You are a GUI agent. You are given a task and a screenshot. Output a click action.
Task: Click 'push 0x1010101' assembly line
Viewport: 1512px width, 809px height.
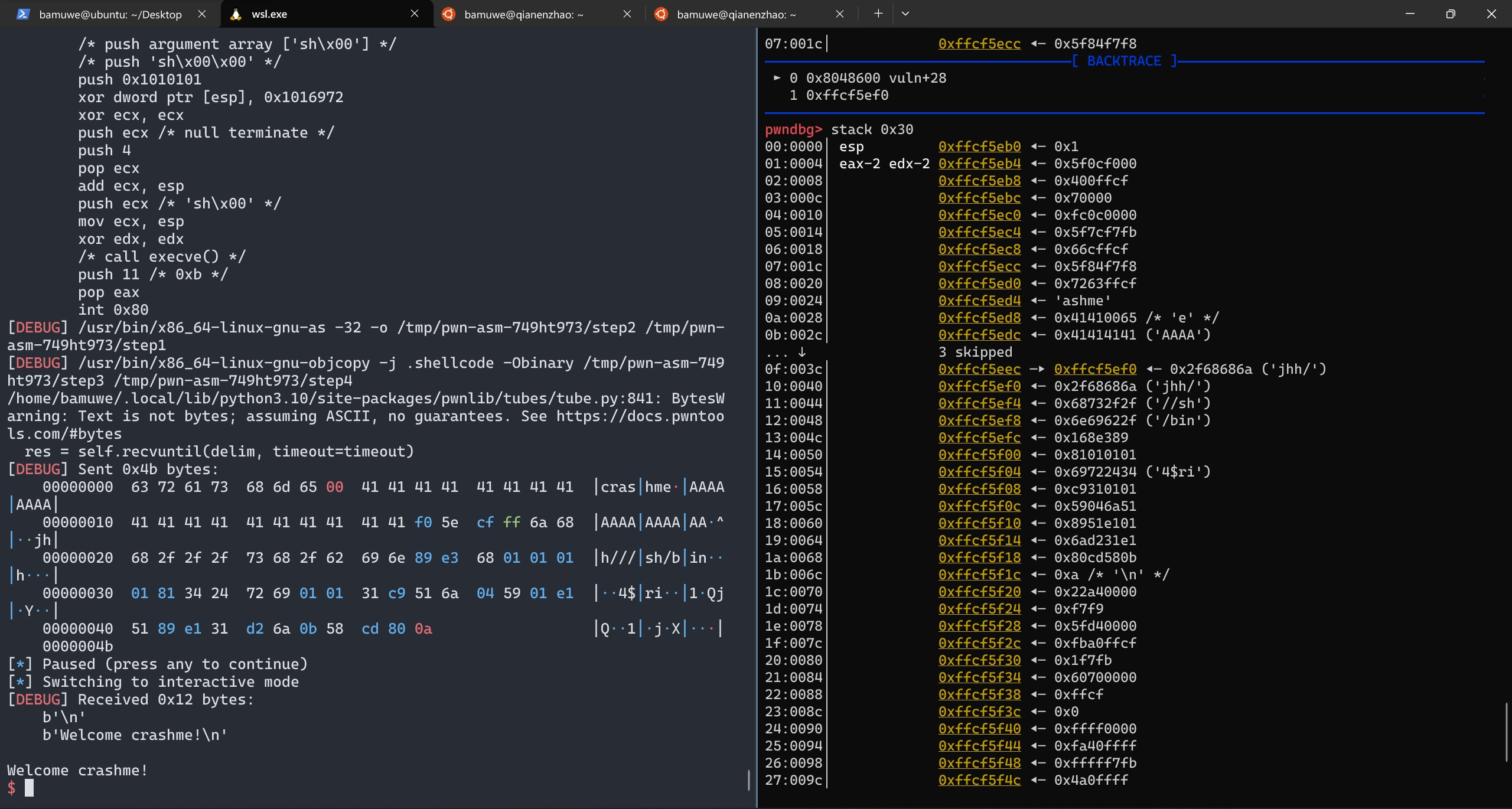139,80
